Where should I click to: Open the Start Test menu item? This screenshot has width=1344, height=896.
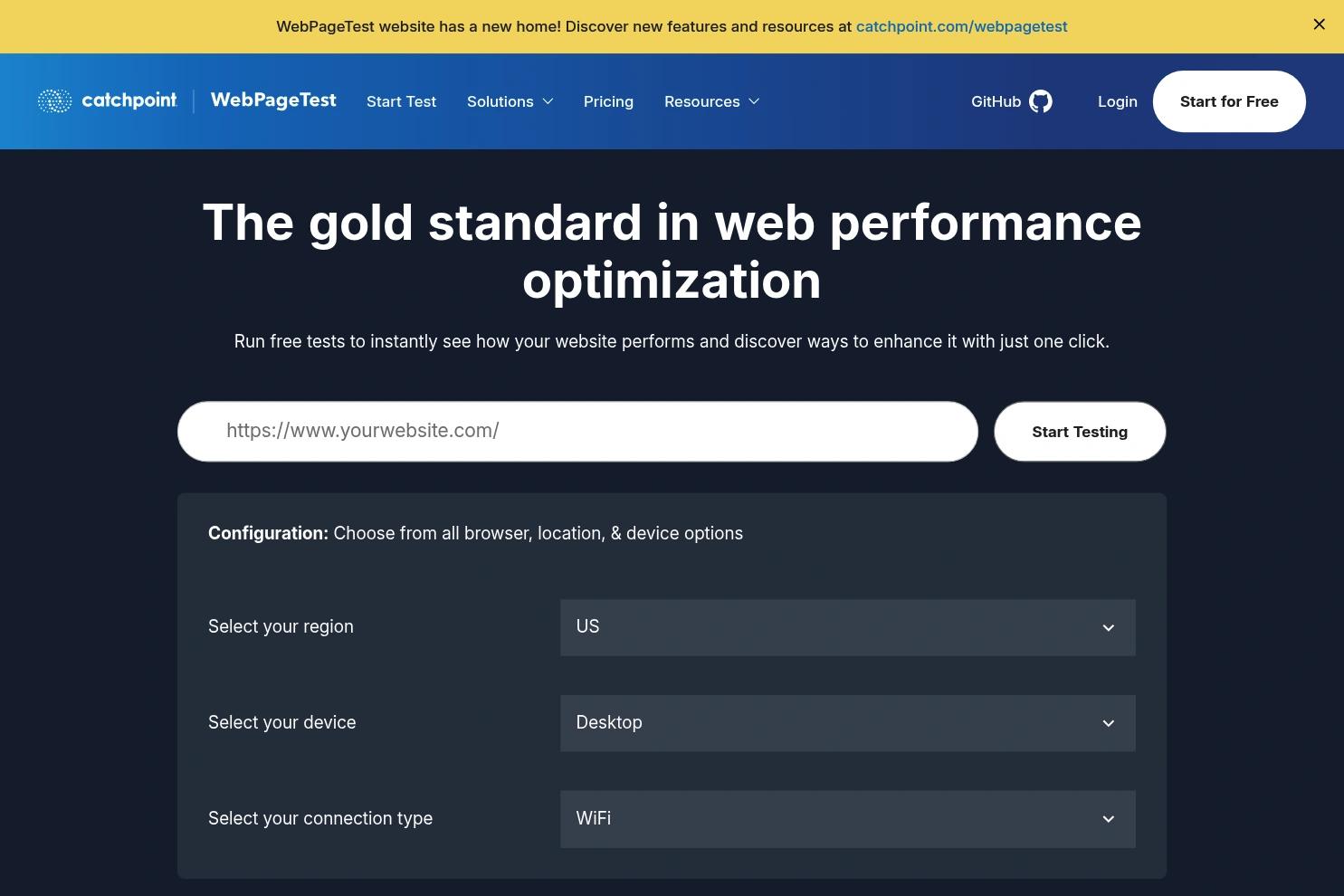(401, 101)
